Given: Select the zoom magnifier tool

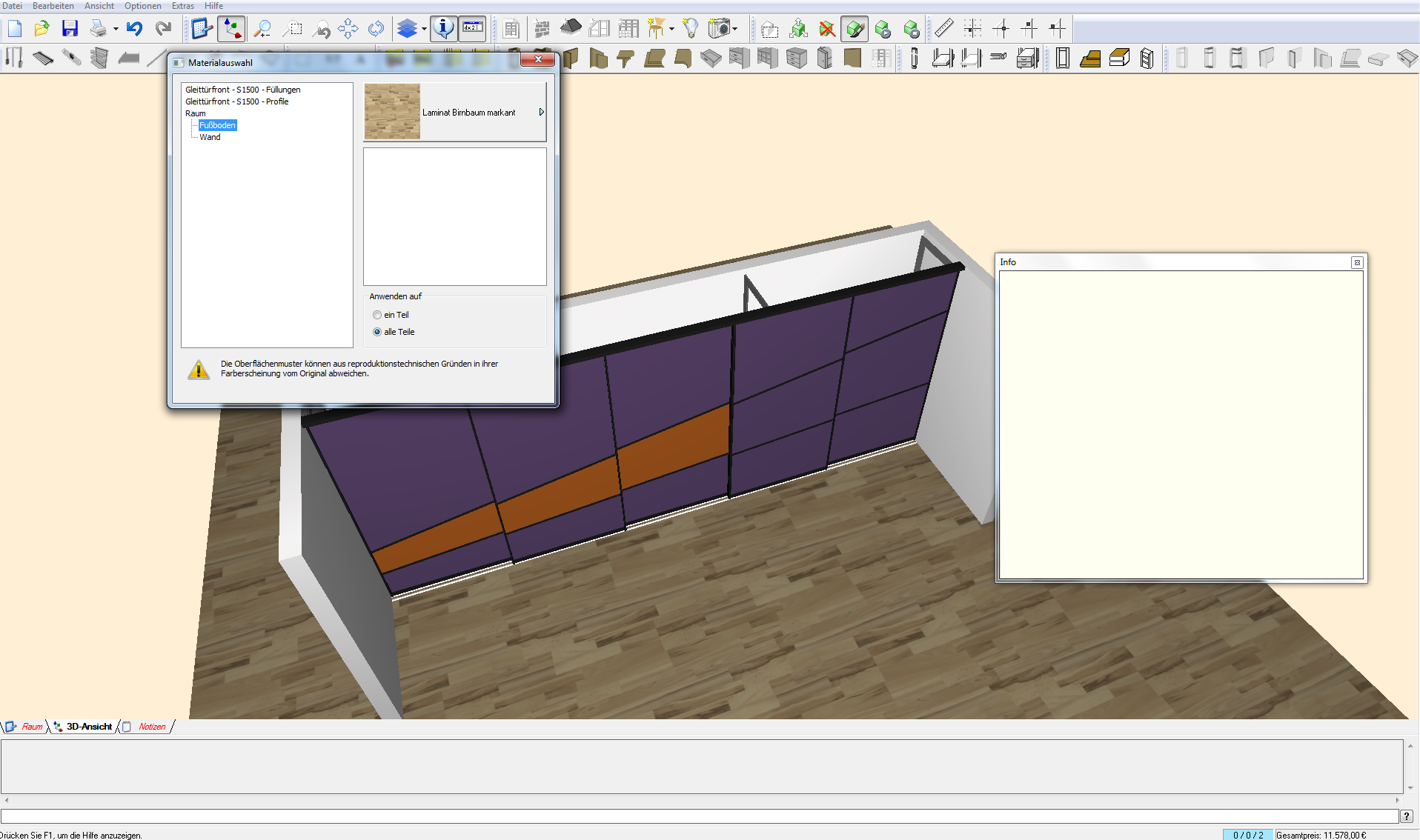Looking at the screenshot, I should tap(262, 29).
